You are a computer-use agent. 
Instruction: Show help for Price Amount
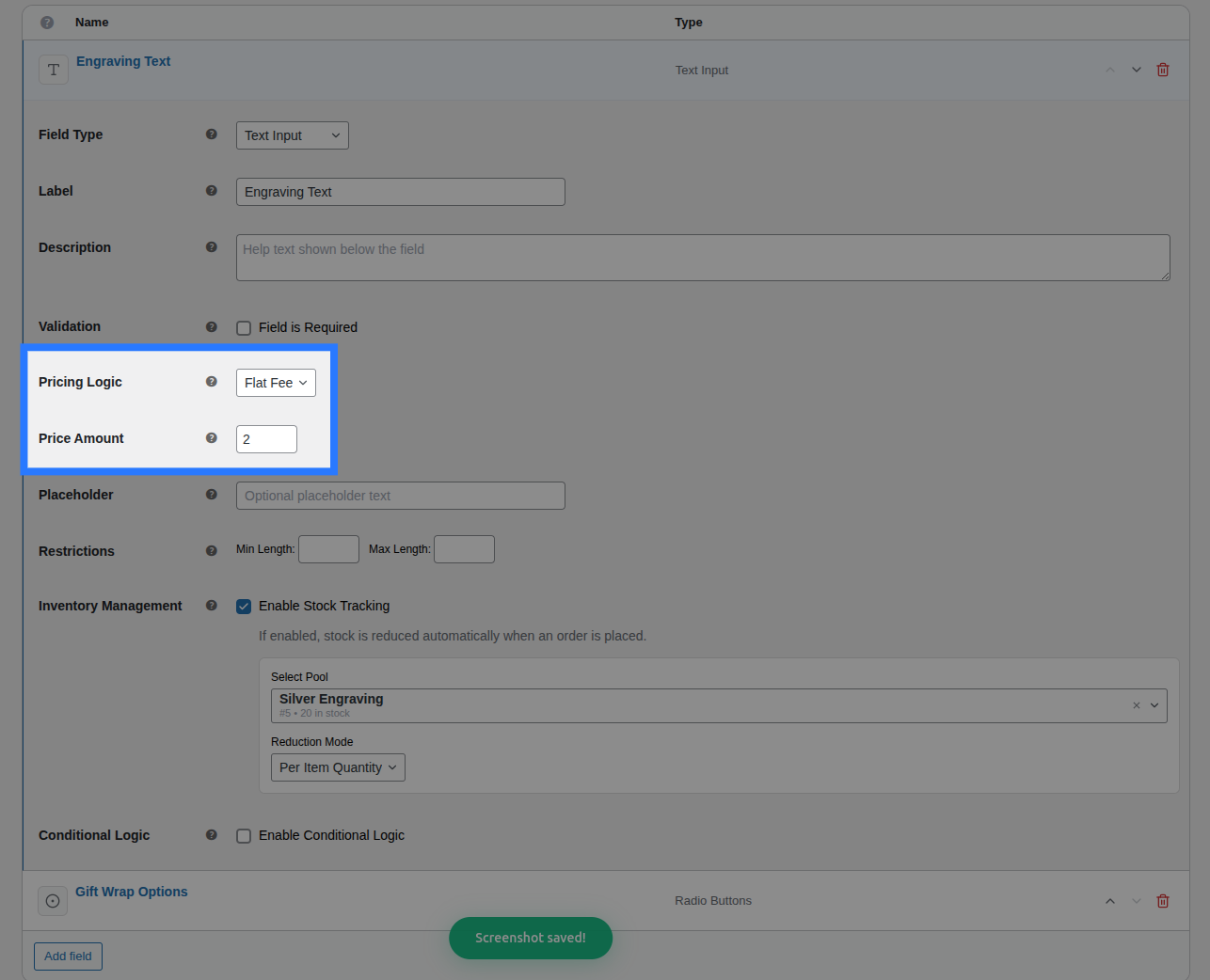(x=212, y=438)
